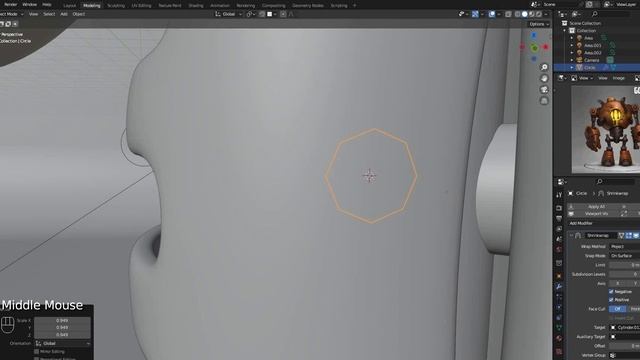The width and height of the screenshot is (640, 360).
Task: Click the Viewport Vis button
Action: click(x=596, y=213)
